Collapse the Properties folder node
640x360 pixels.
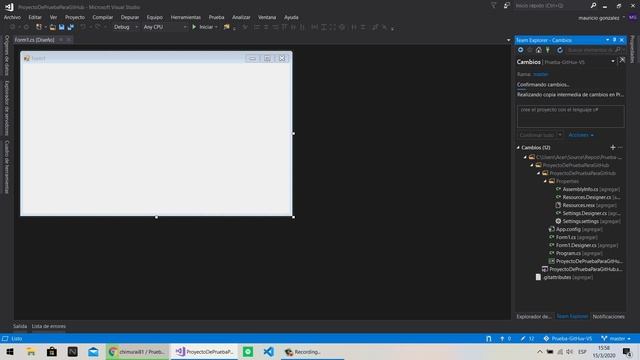pos(545,181)
